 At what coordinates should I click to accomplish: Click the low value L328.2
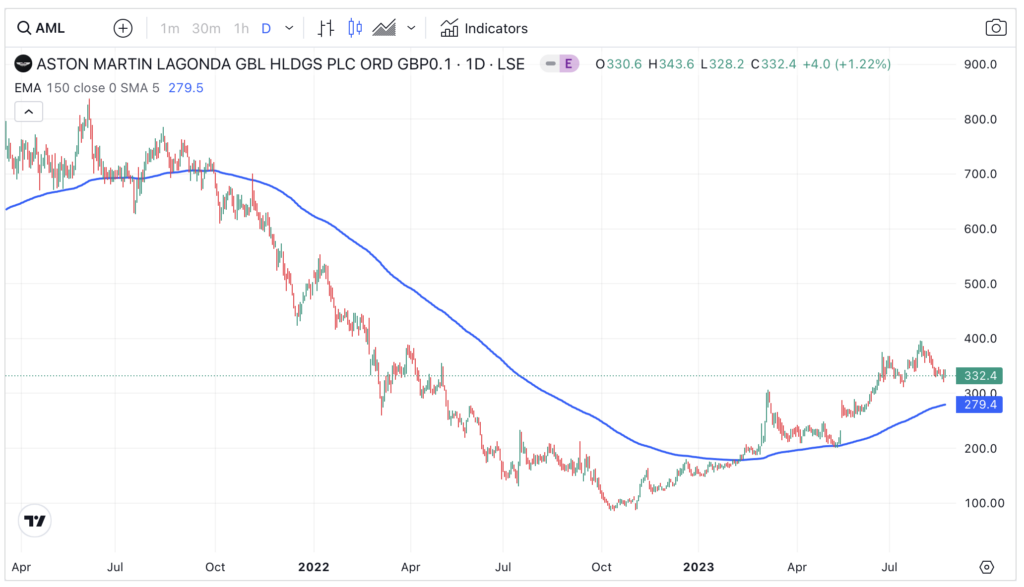click(722, 64)
